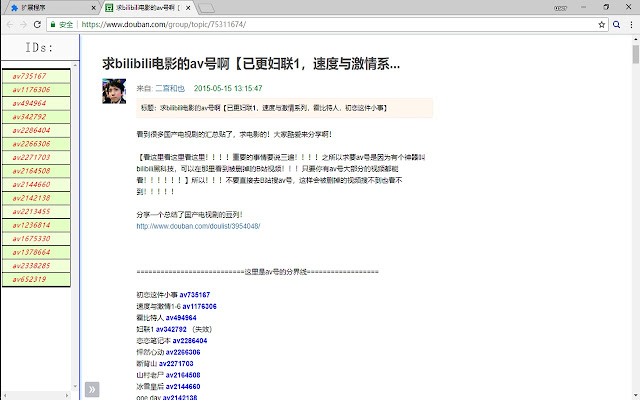The height and width of the screenshot is (400, 640).
Task: Open a new tab with the new-tab button
Action: click(x=207, y=8)
